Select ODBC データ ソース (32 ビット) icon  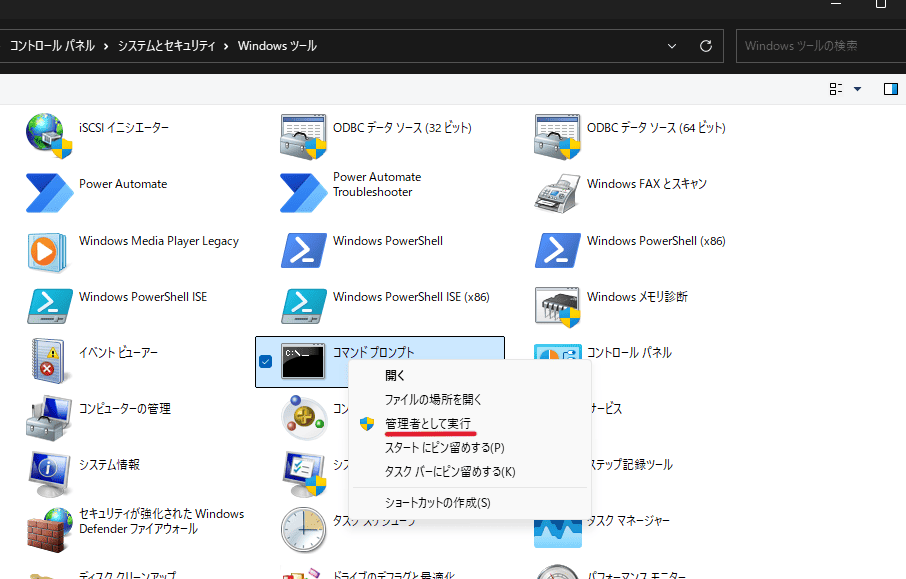303,136
